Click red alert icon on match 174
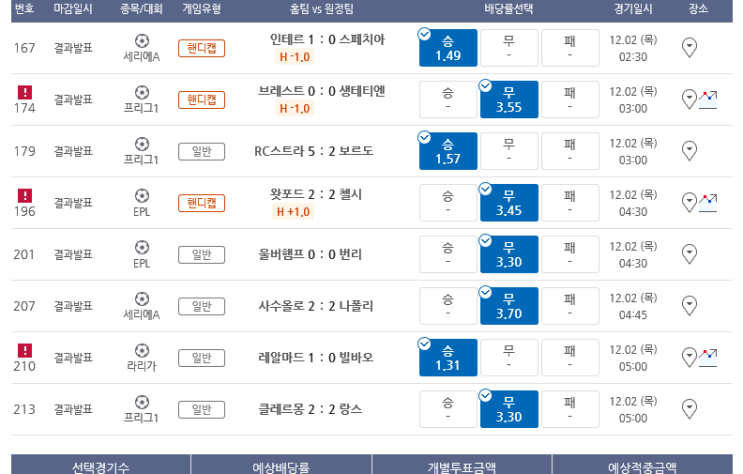The width and height of the screenshot is (743, 474). coord(25,91)
